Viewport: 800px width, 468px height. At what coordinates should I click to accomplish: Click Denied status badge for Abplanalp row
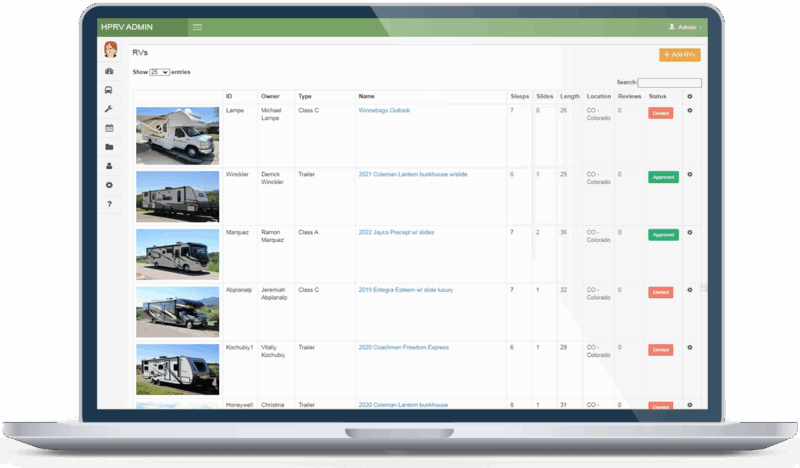(x=661, y=292)
